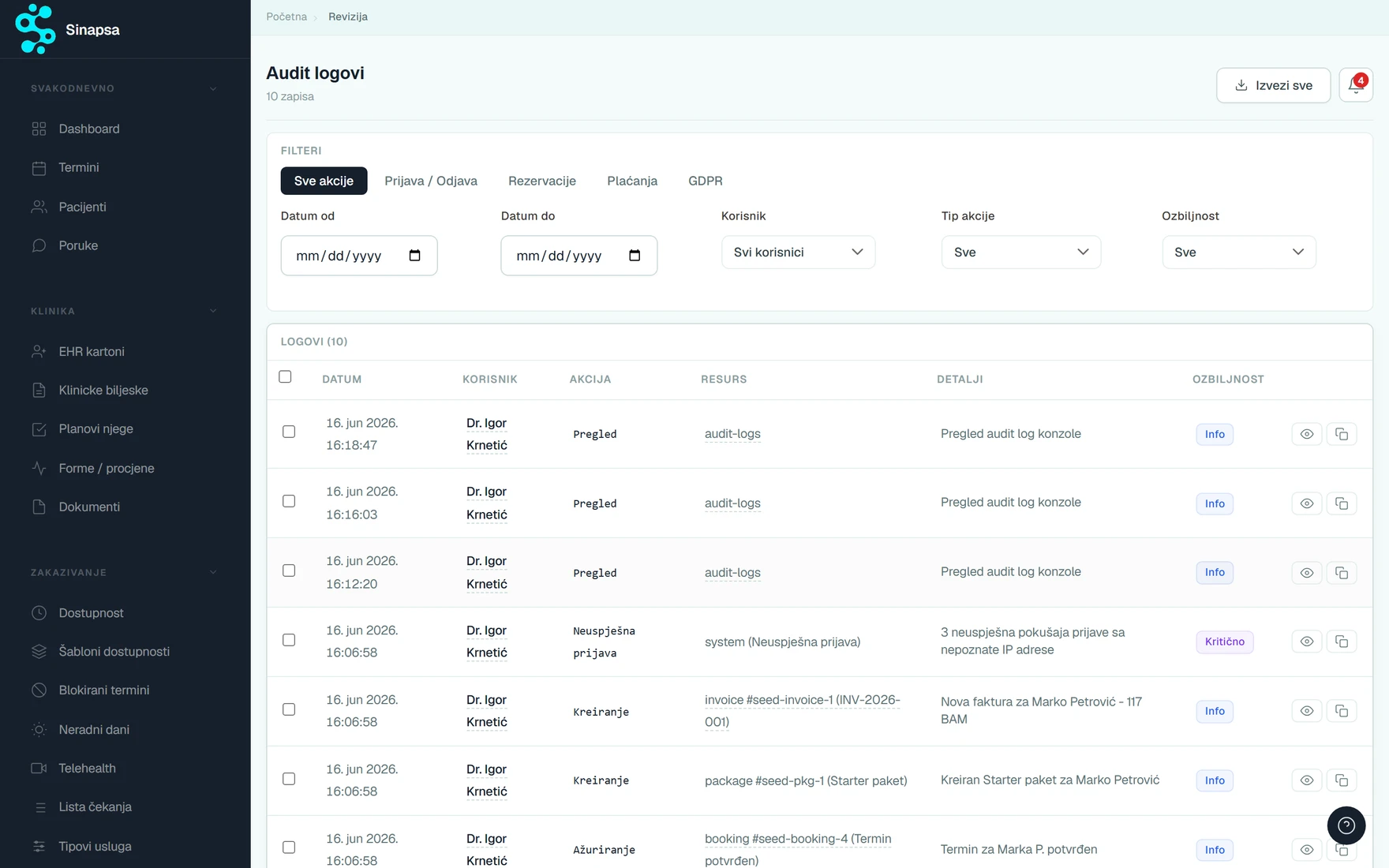Open the Sinapsa logo home
Screen dimensions: 1389x868
coord(67,29)
